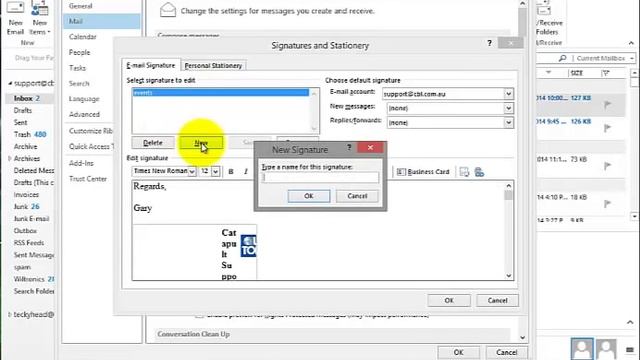Select Language in Outlook Options sidebar
640x360 pixels.
click(x=84, y=99)
